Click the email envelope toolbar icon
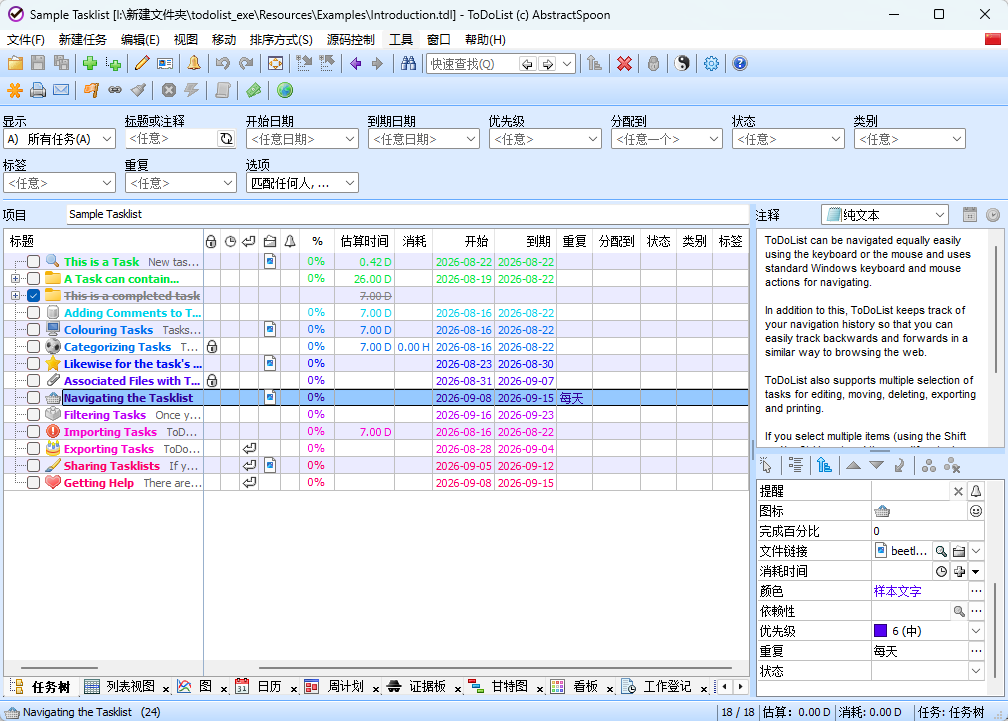The width and height of the screenshot is (1008, 721). [x=61, y=91]
